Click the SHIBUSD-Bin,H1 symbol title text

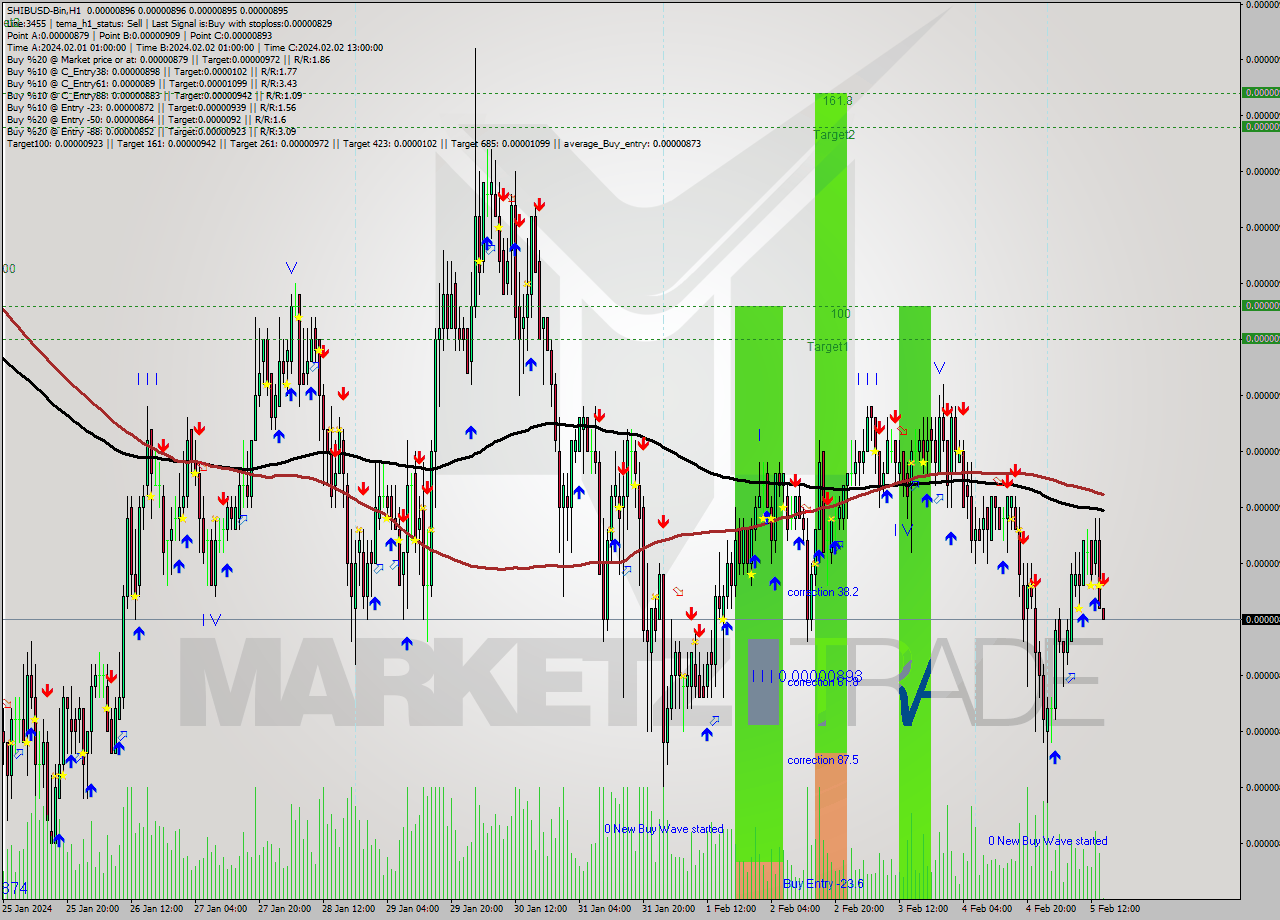pos(44,11)
